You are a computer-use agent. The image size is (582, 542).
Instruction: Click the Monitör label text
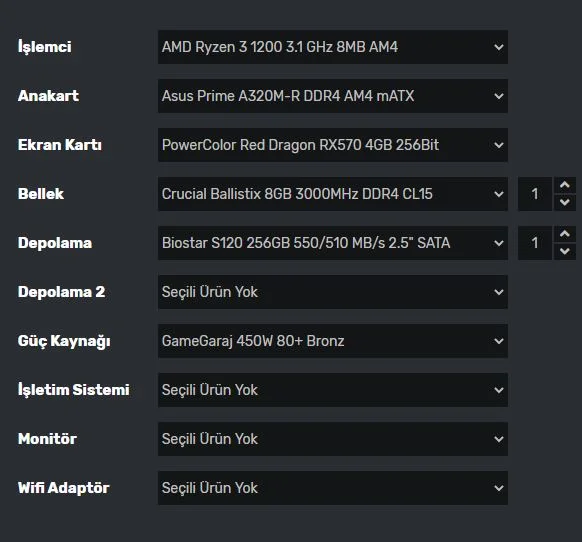click(x=48, y=439)
